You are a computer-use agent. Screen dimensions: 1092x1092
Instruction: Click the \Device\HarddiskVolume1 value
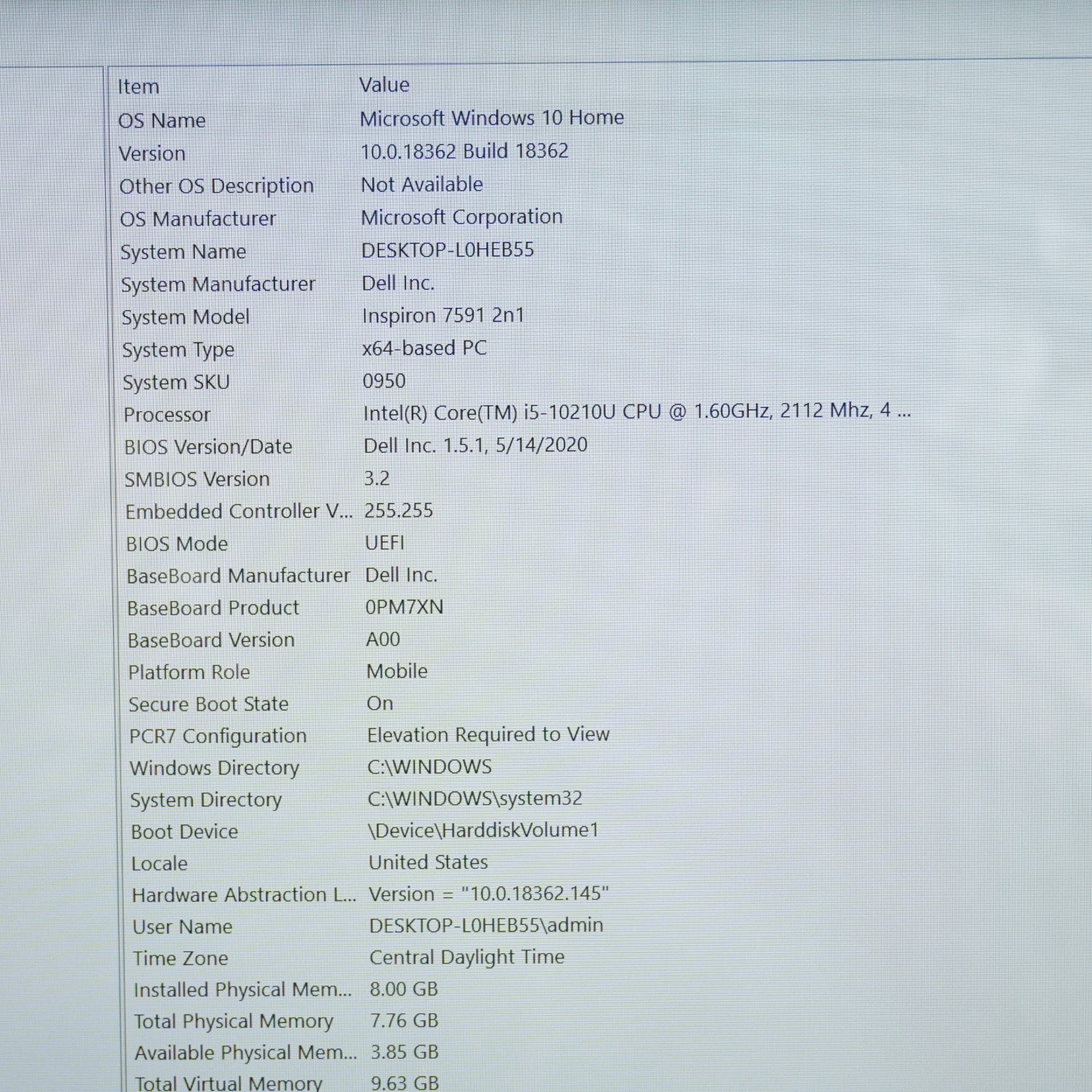tap(483, 831)
